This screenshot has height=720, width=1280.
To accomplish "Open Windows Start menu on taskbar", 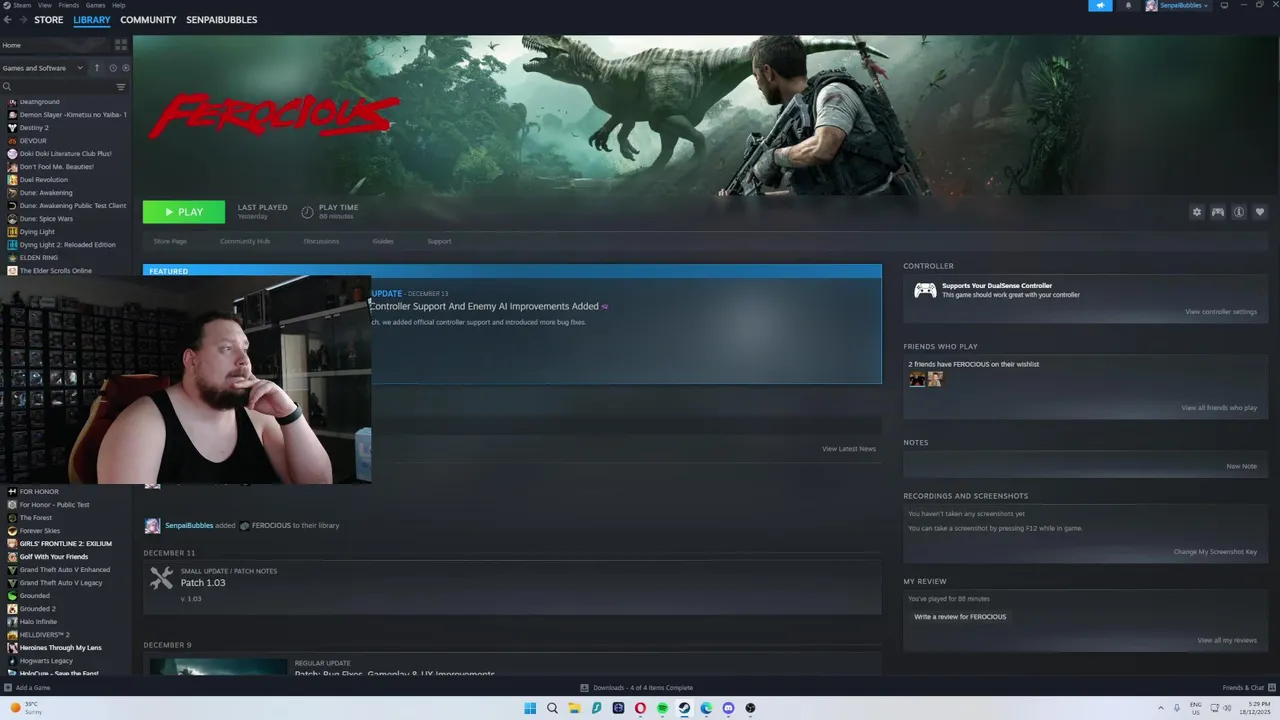I will click(530, 708).
